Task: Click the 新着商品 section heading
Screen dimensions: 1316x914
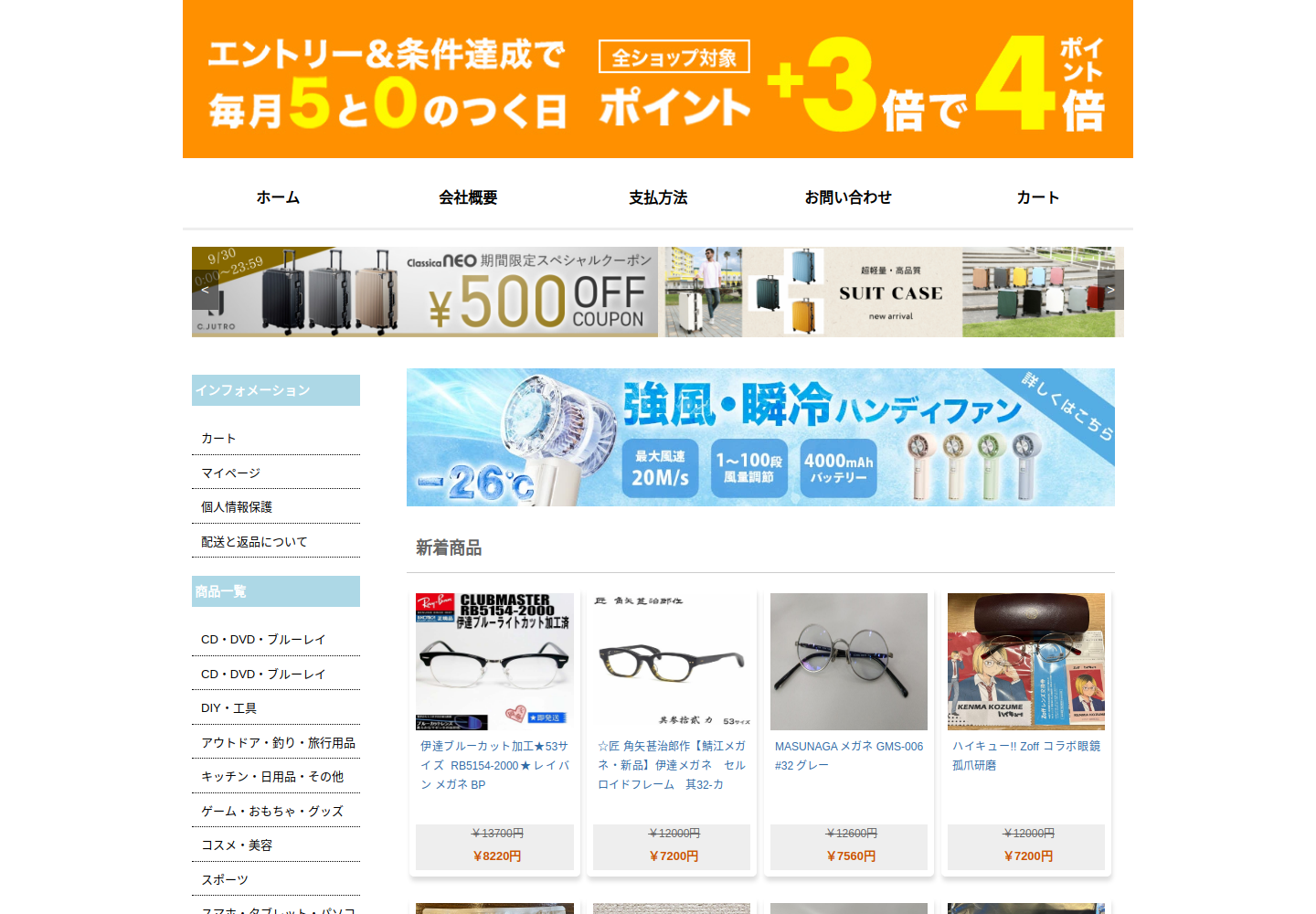Action: click(x=449, y=547)
